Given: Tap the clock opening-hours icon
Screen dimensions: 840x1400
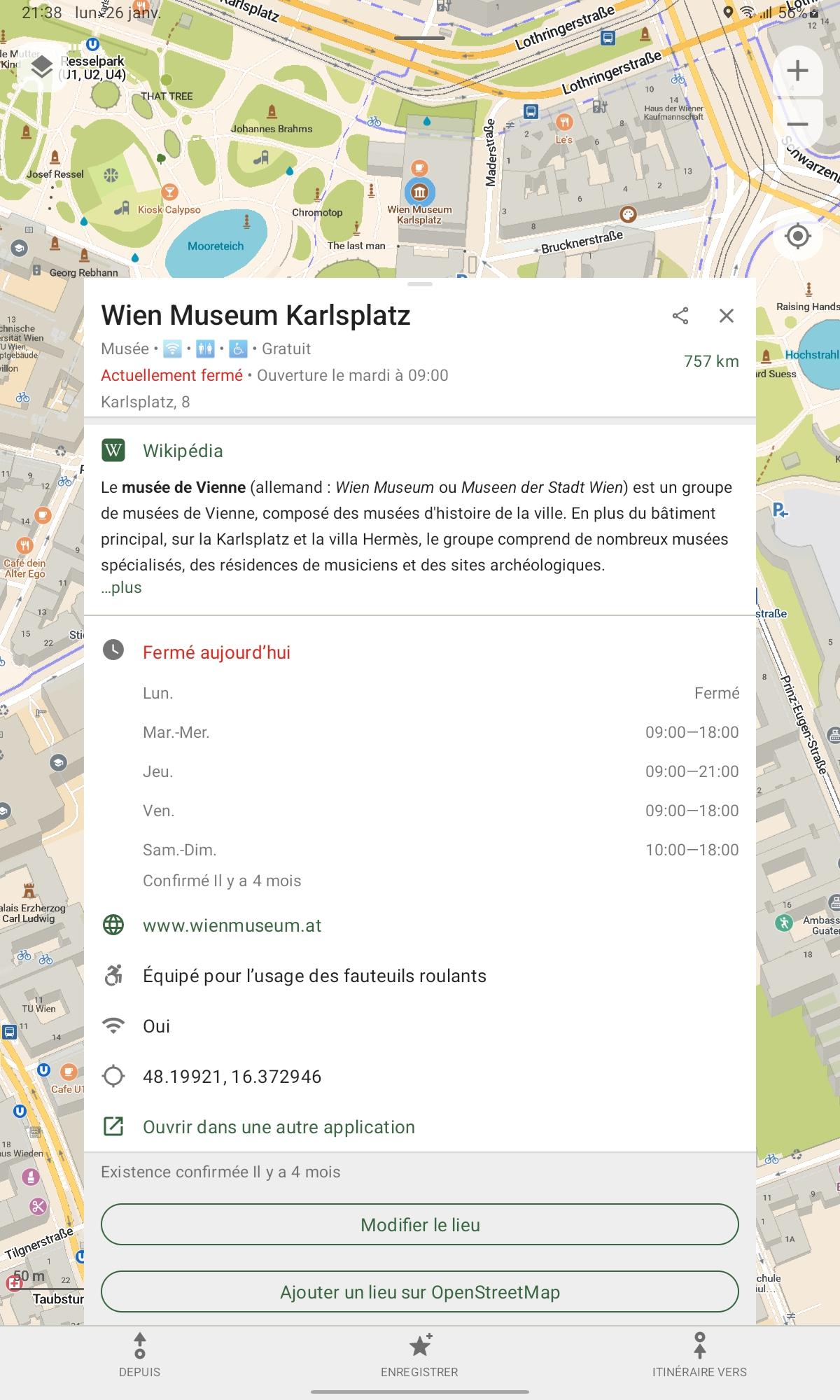Looking at the screenshot, I should point(113,650).
